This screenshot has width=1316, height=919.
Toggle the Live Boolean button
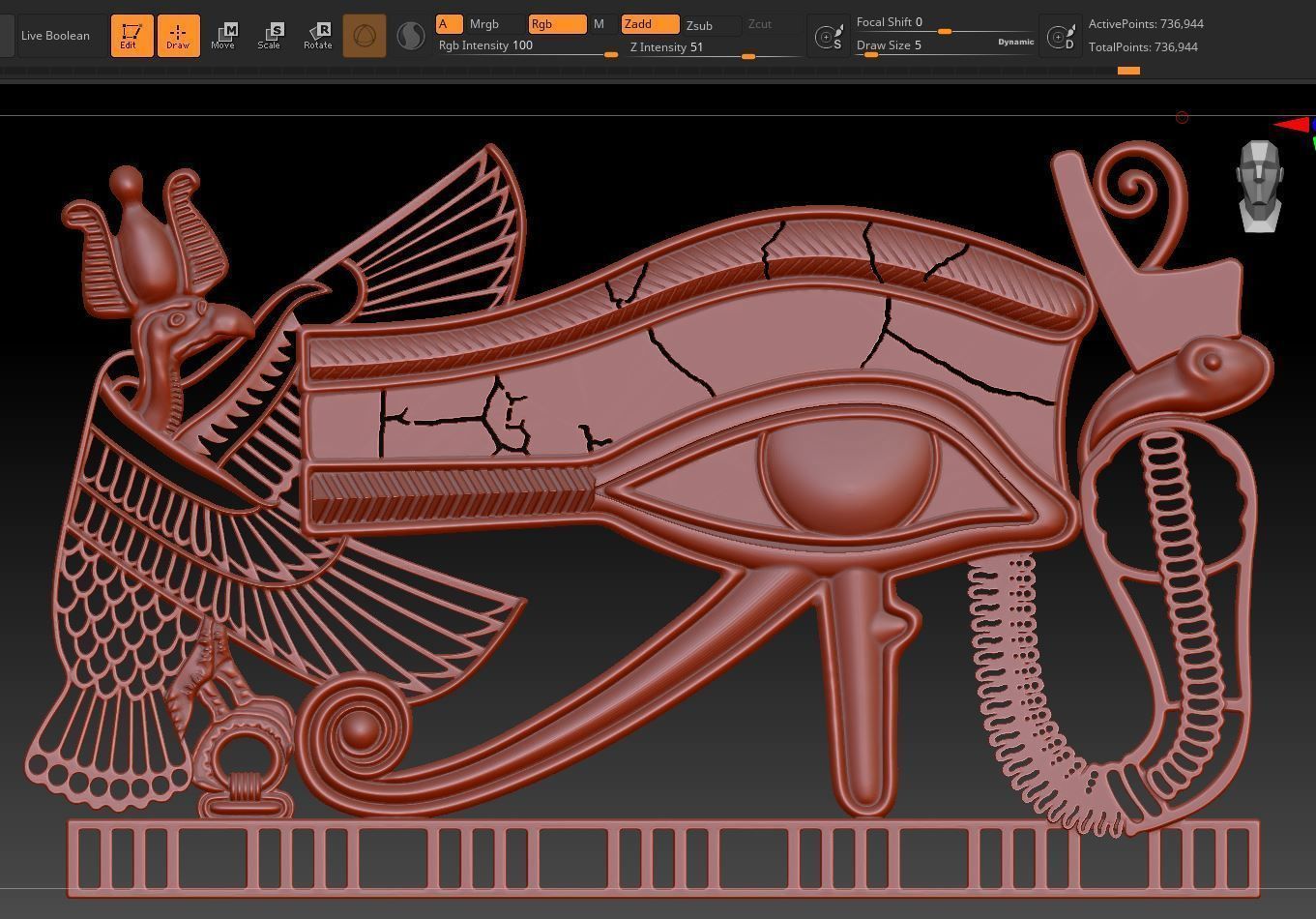[62, 36]
